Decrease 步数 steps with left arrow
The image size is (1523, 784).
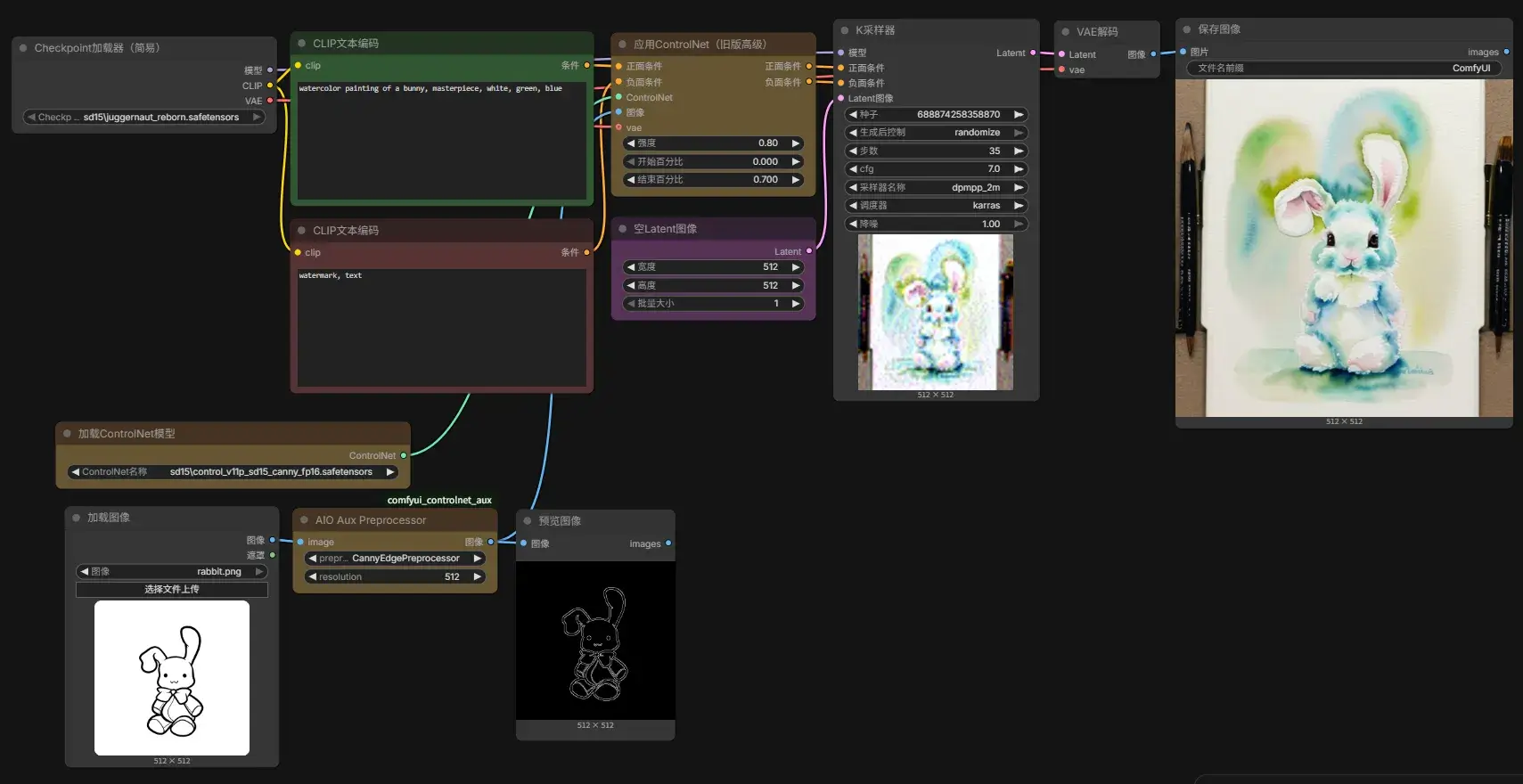(x=853, y=151)
